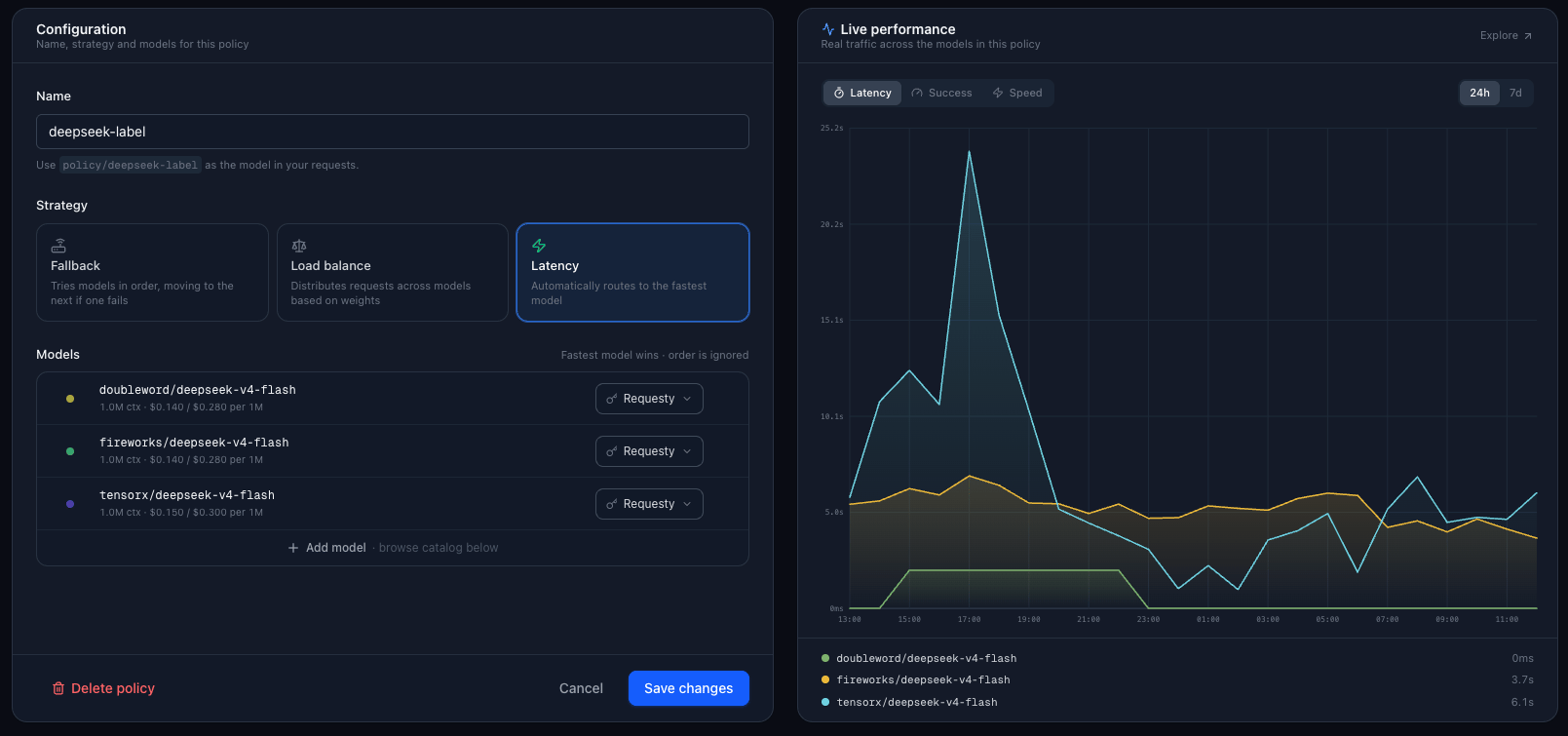
Task: Click the '$0.150 / $0.300 per 1M' pricing text
Action: coord(207,513)
